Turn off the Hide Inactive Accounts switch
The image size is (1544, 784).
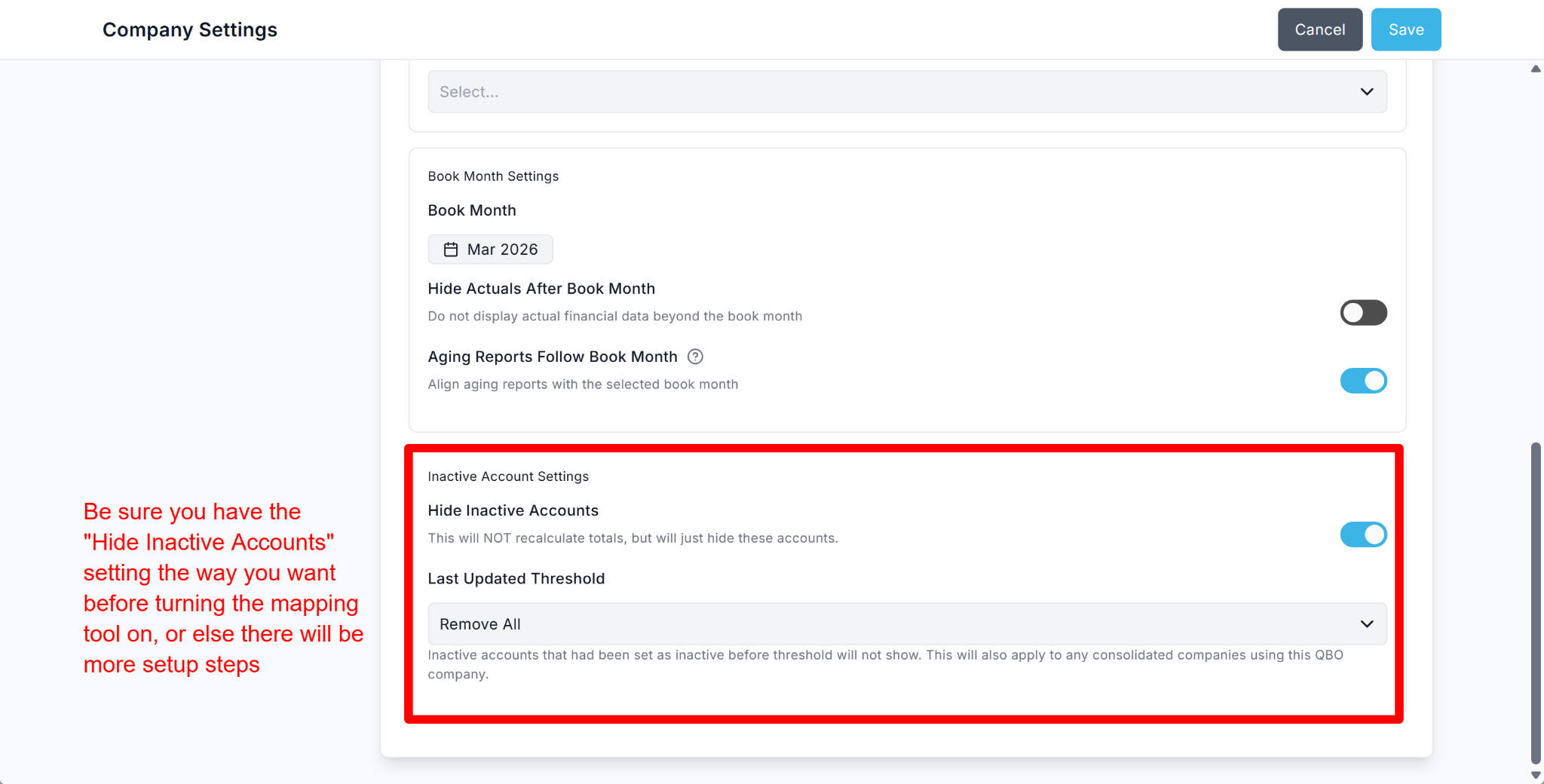1363,534
